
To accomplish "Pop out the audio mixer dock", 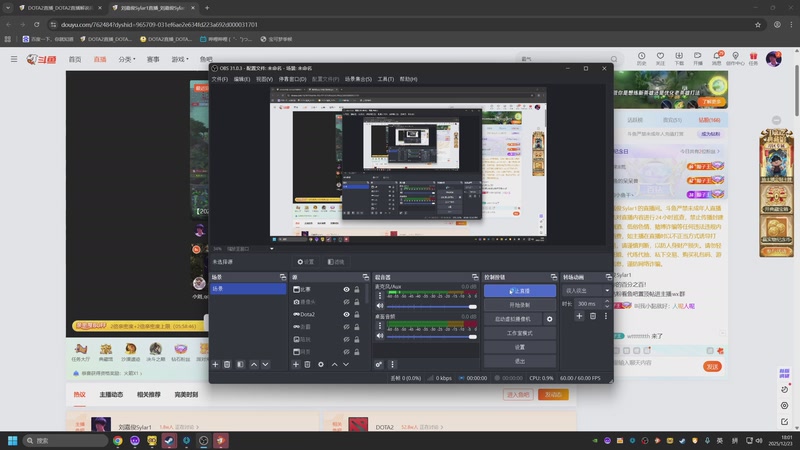I will point(475,277).
